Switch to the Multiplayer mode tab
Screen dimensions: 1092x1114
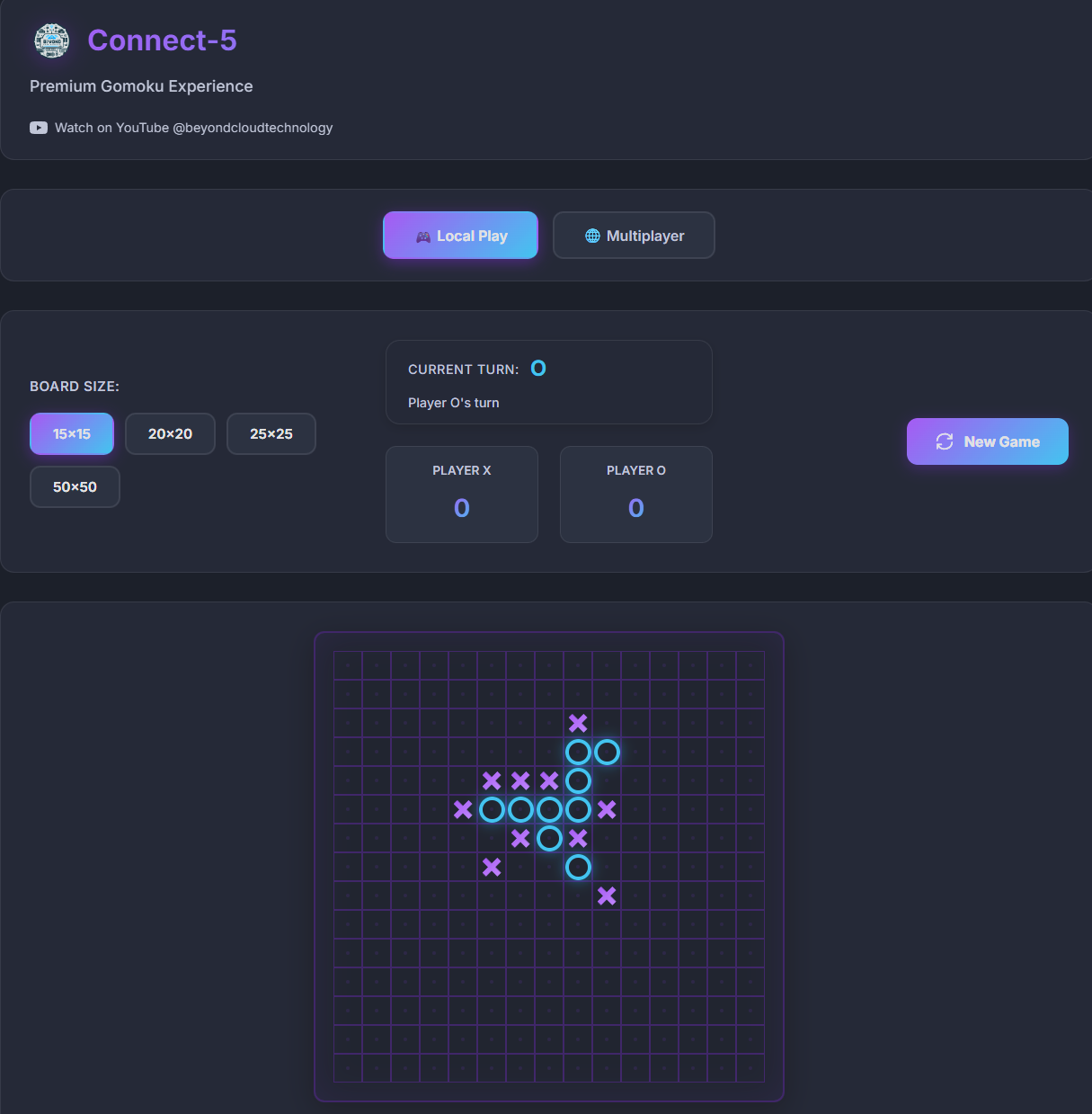[634, 236]
